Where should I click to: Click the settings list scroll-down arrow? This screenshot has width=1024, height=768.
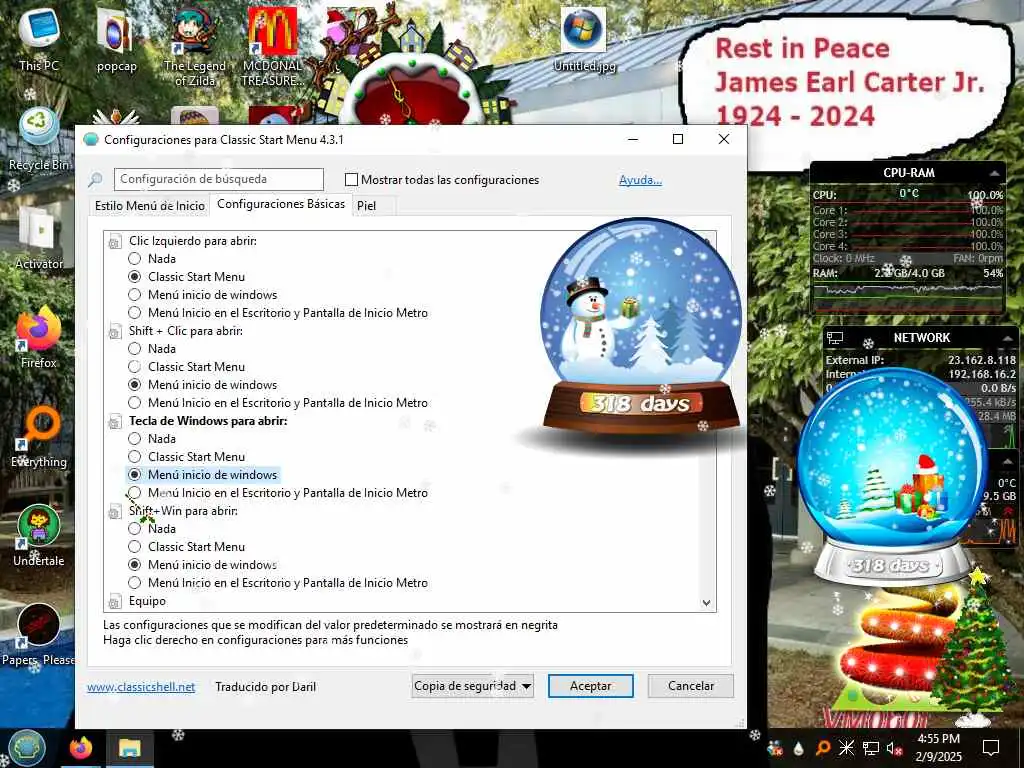[x=706, y=603]
